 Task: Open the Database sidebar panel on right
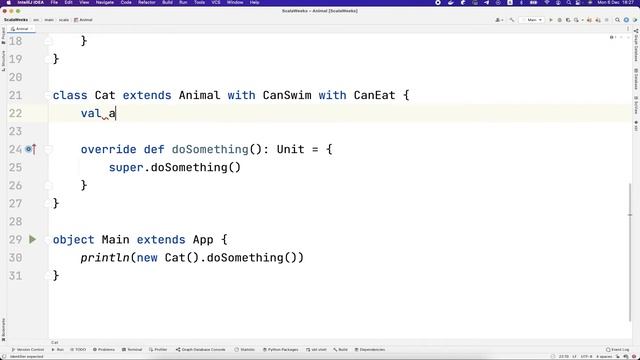pyautogui.click(x=636, y=79)
